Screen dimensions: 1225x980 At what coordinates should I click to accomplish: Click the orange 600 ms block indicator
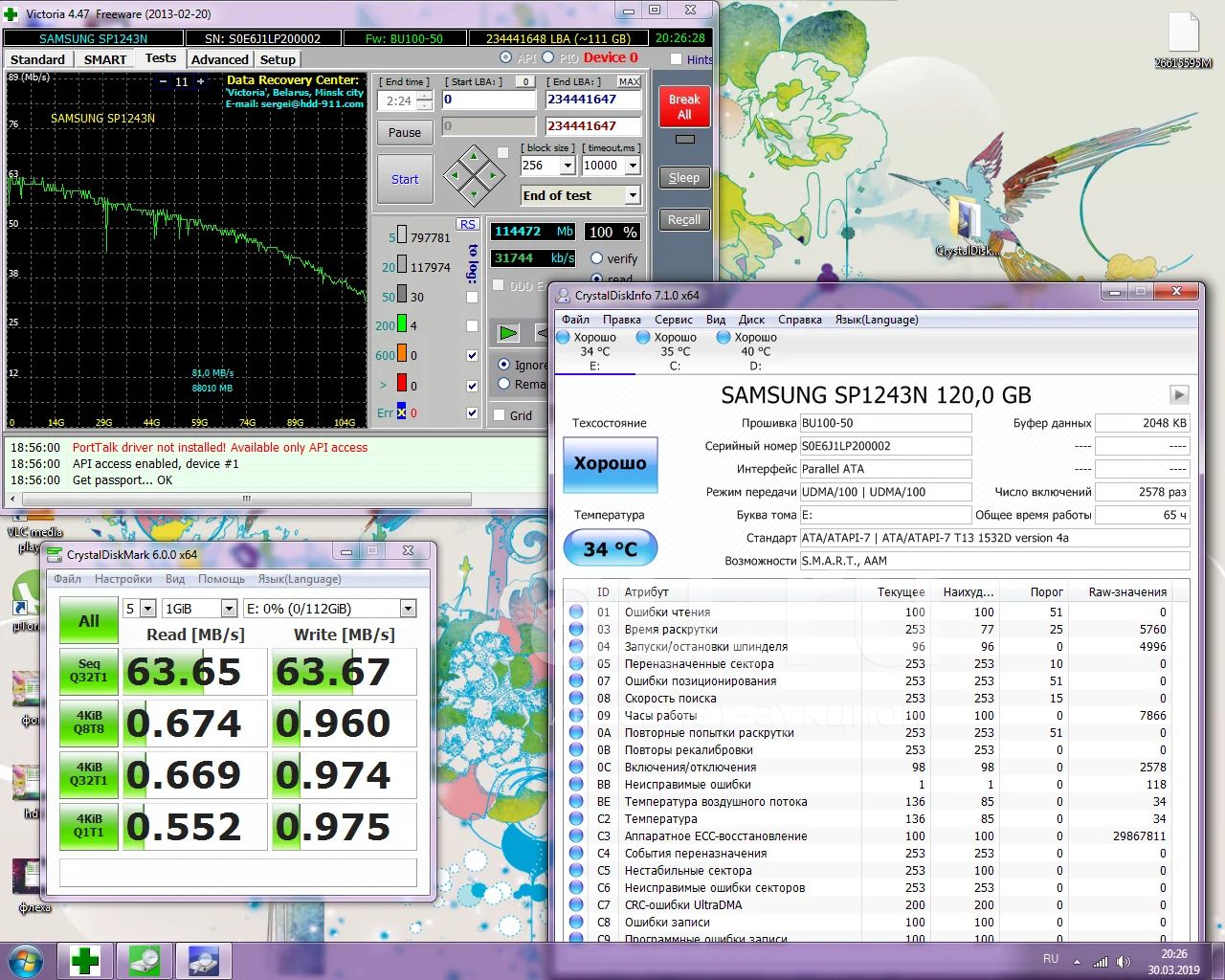point(402,355)
